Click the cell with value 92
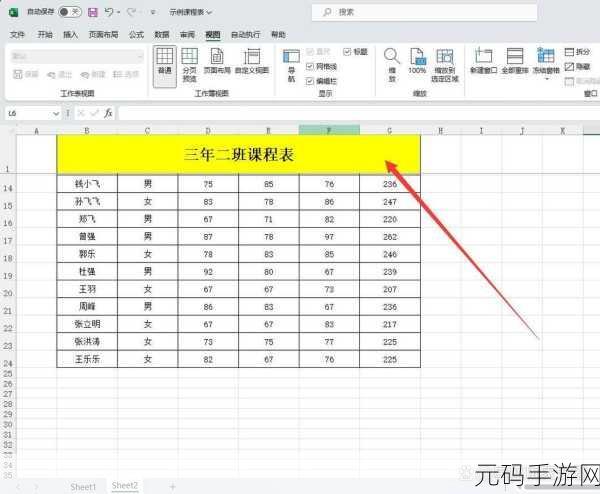Viewport: 600px width, 494px height. pyautogui.click(x=208, y=272)
